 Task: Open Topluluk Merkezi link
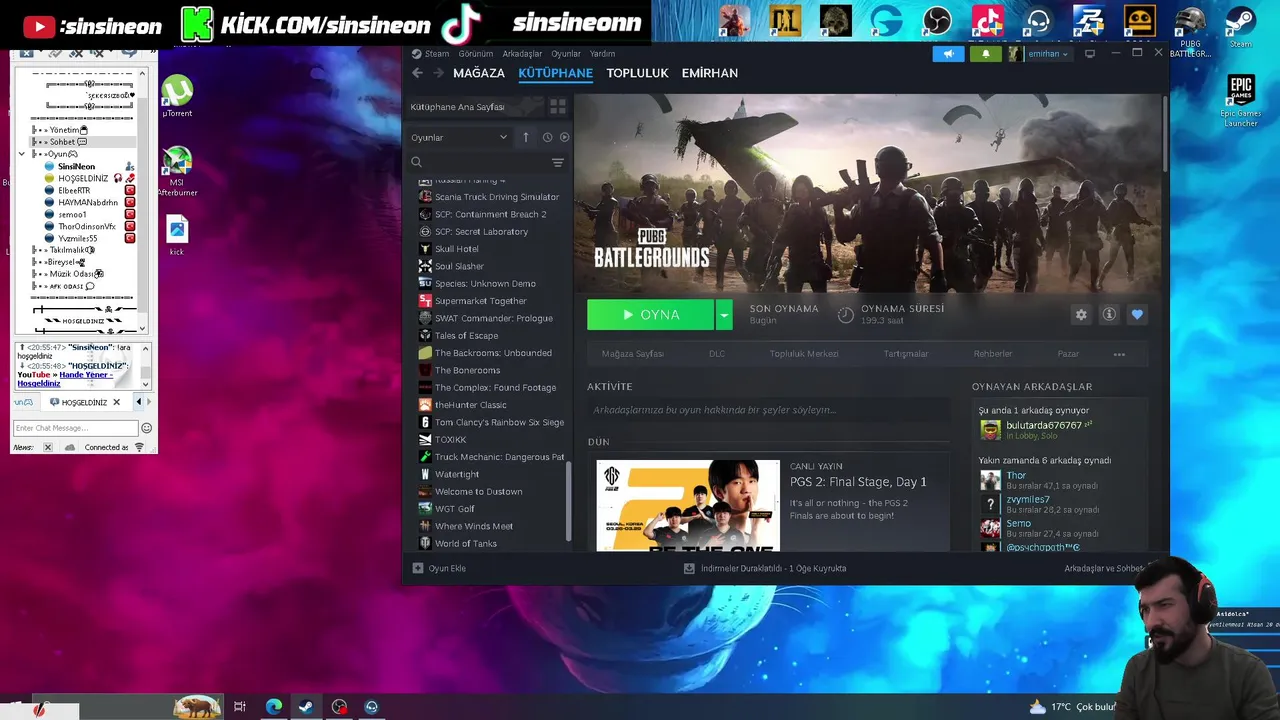click(804, 354)
